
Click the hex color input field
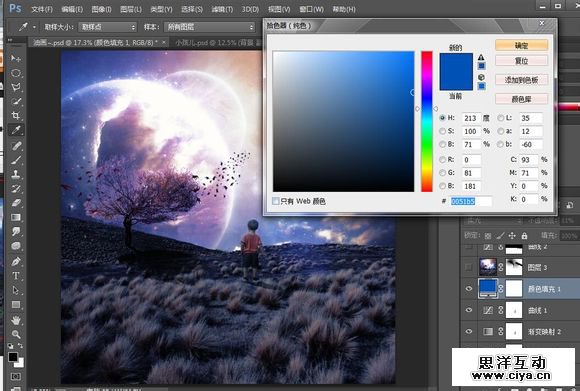click(x=471, y=201)
